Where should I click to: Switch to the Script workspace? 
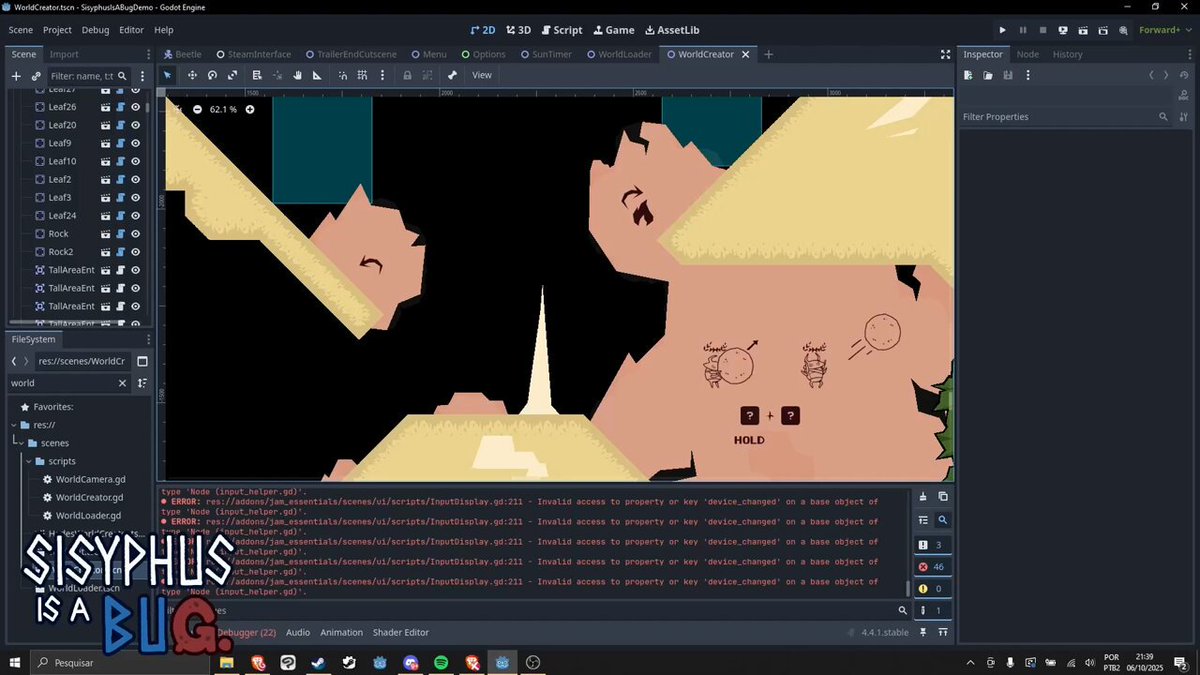coord(561,30)
